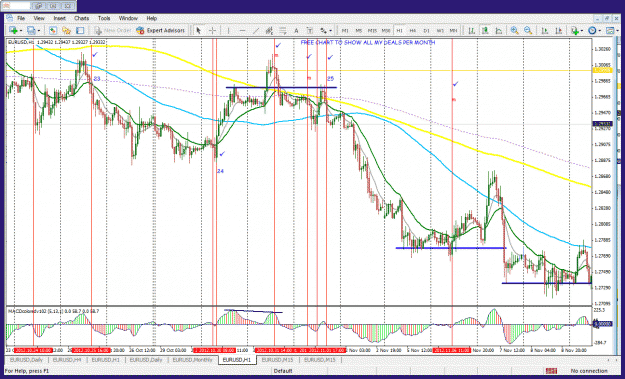Open the View menu
The image size is (625, 379).
tap(39, 18)
